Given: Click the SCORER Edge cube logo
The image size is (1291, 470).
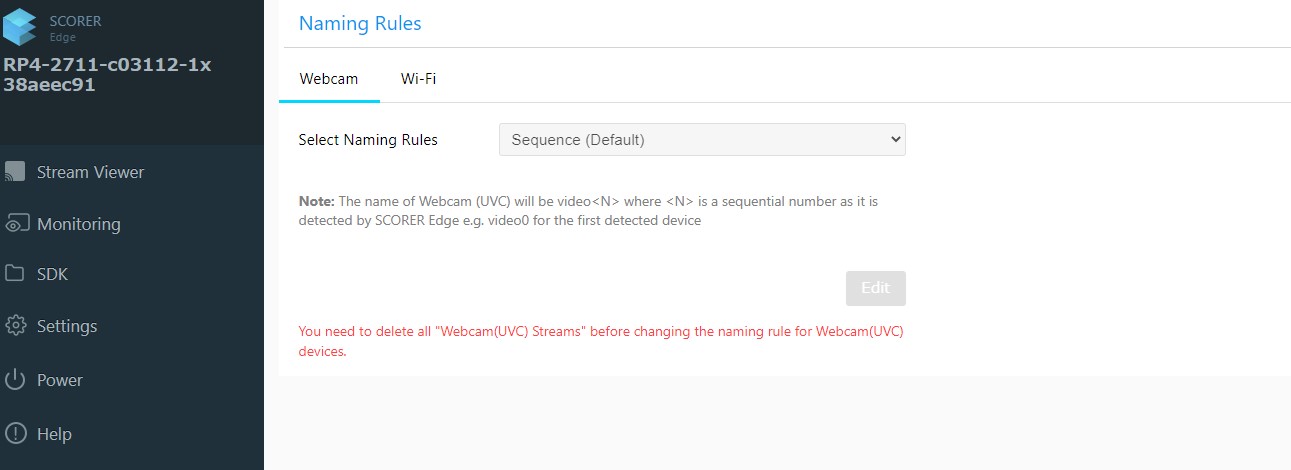Looking at the screenshot, I should pos(21,26).
